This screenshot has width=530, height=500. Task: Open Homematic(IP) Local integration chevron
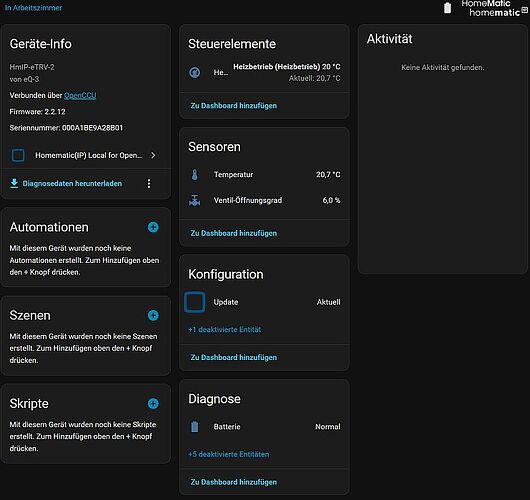pyautogui.click(x=153, y=155)
